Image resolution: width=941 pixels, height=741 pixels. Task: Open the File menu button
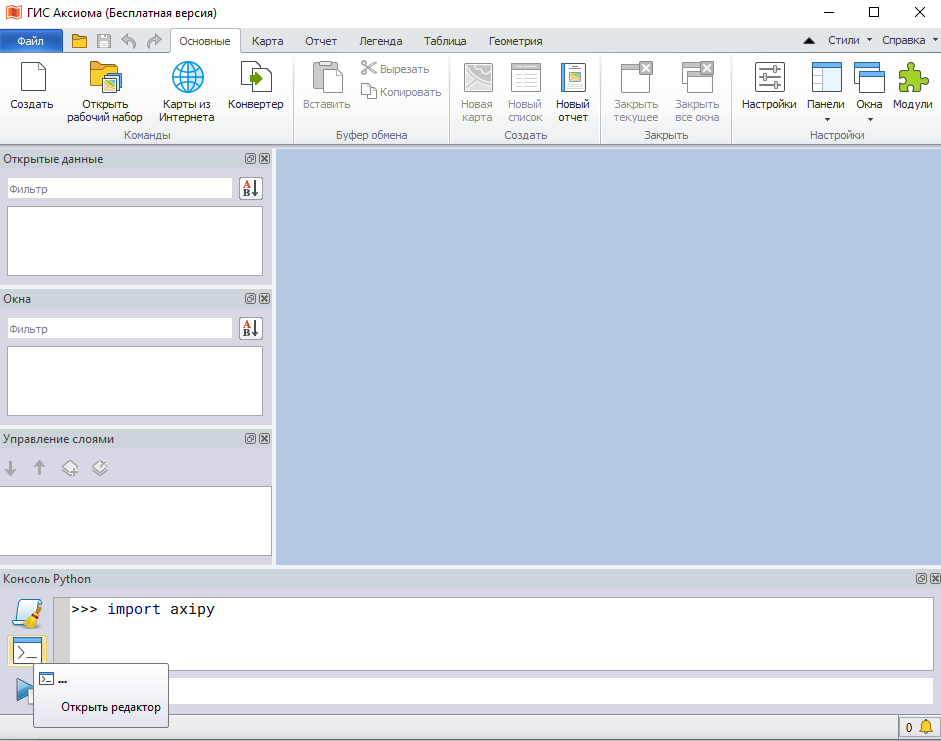[30, 41]
